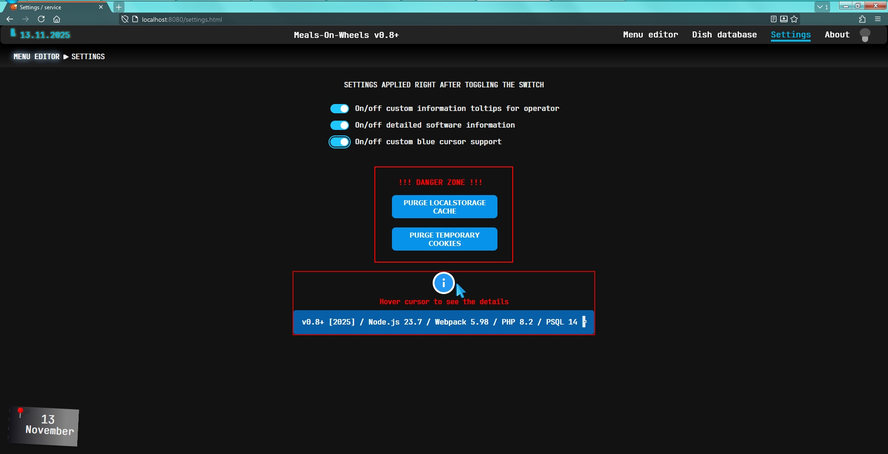Open the Menu editor page
Screen dimensions: 888x454
coord(650,35)
